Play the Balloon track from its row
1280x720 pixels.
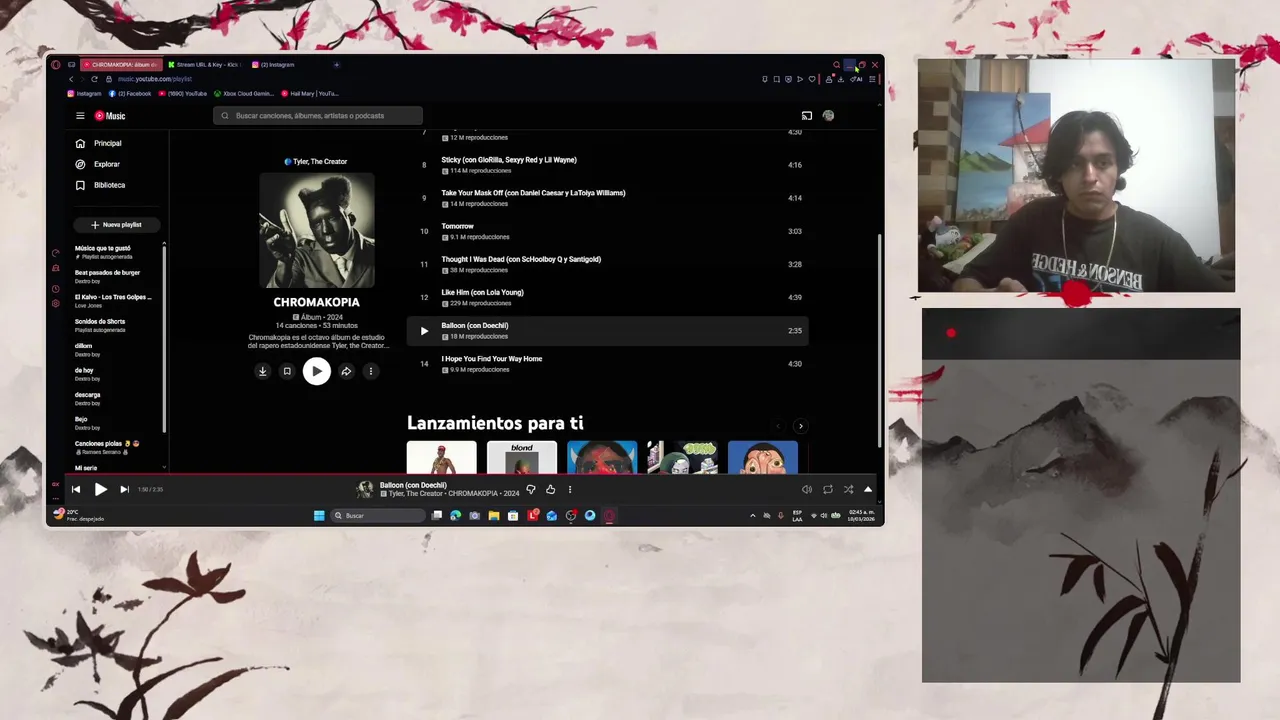(x=424, y=331)
